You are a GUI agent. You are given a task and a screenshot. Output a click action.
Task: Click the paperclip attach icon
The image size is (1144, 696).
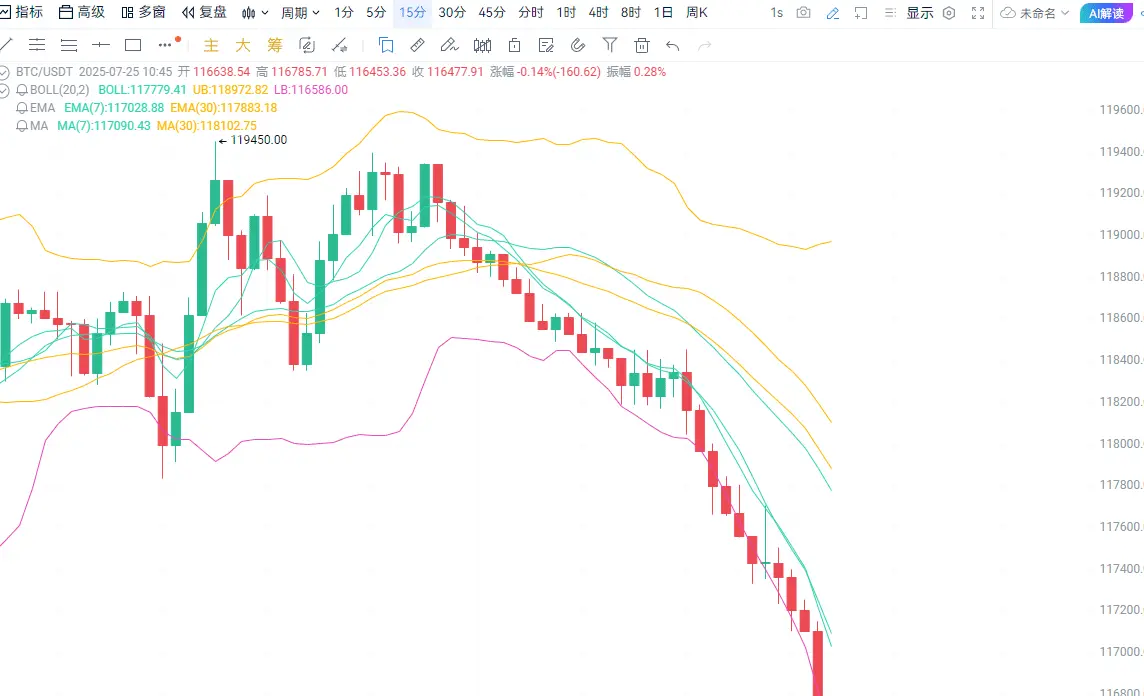[578, 45]
